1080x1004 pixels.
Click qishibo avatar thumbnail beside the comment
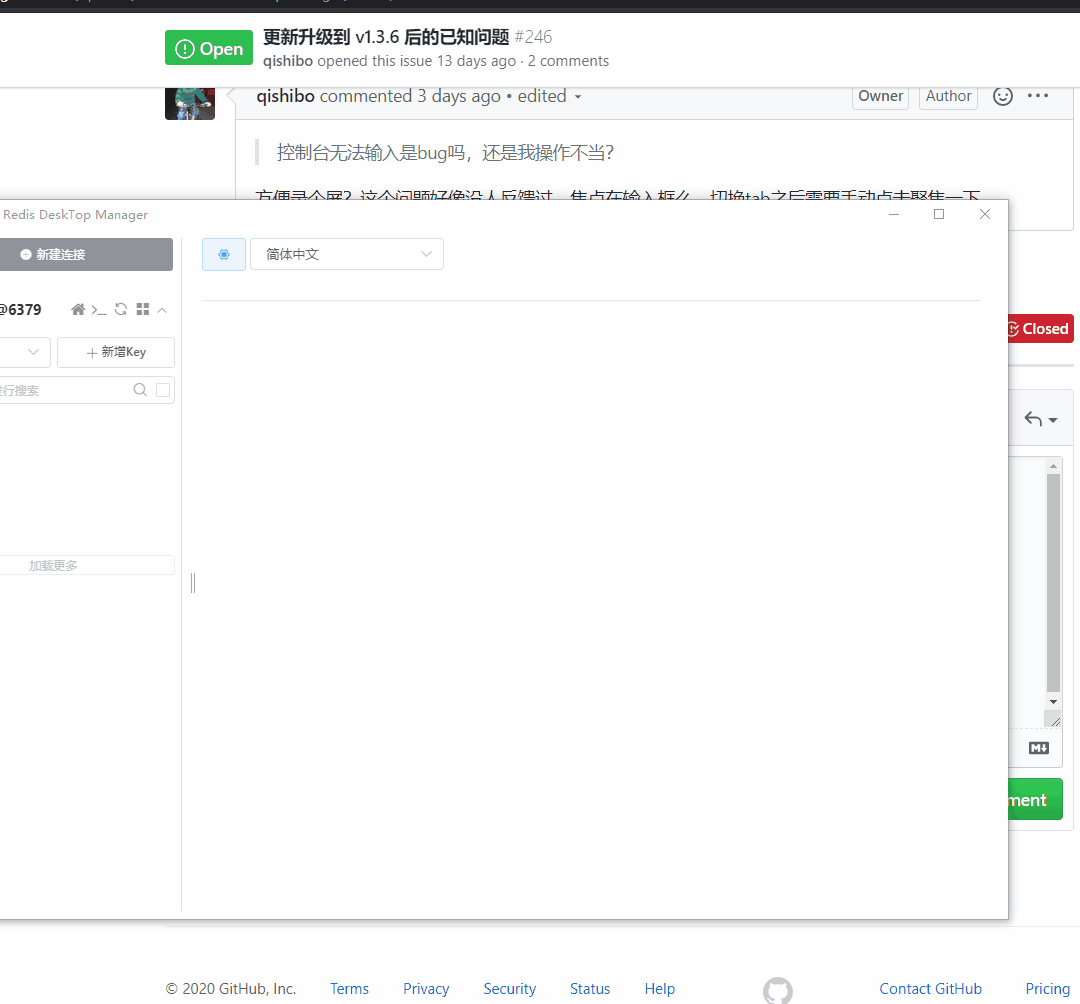190,103
